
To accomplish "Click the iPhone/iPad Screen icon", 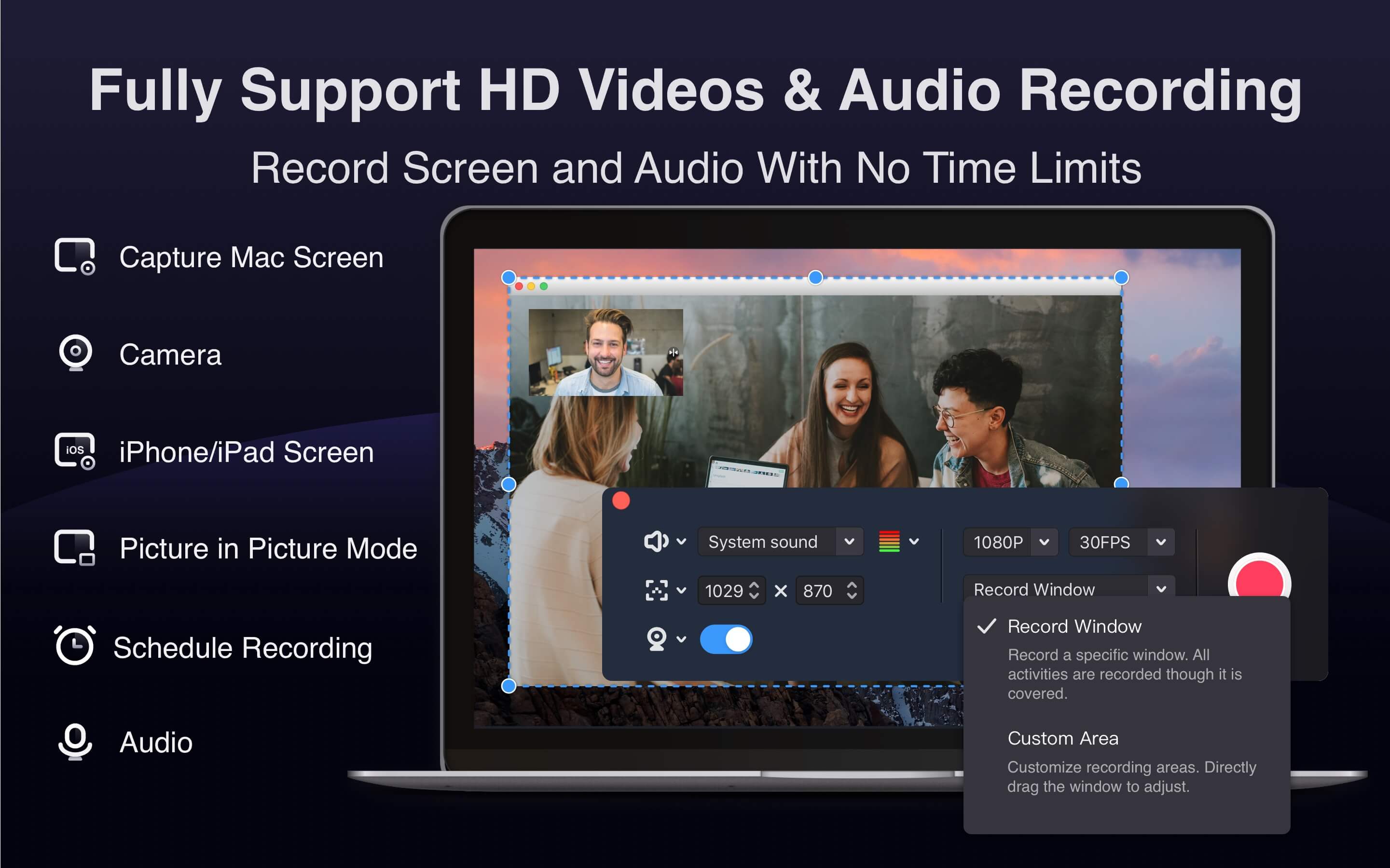I will coord(75,452).
